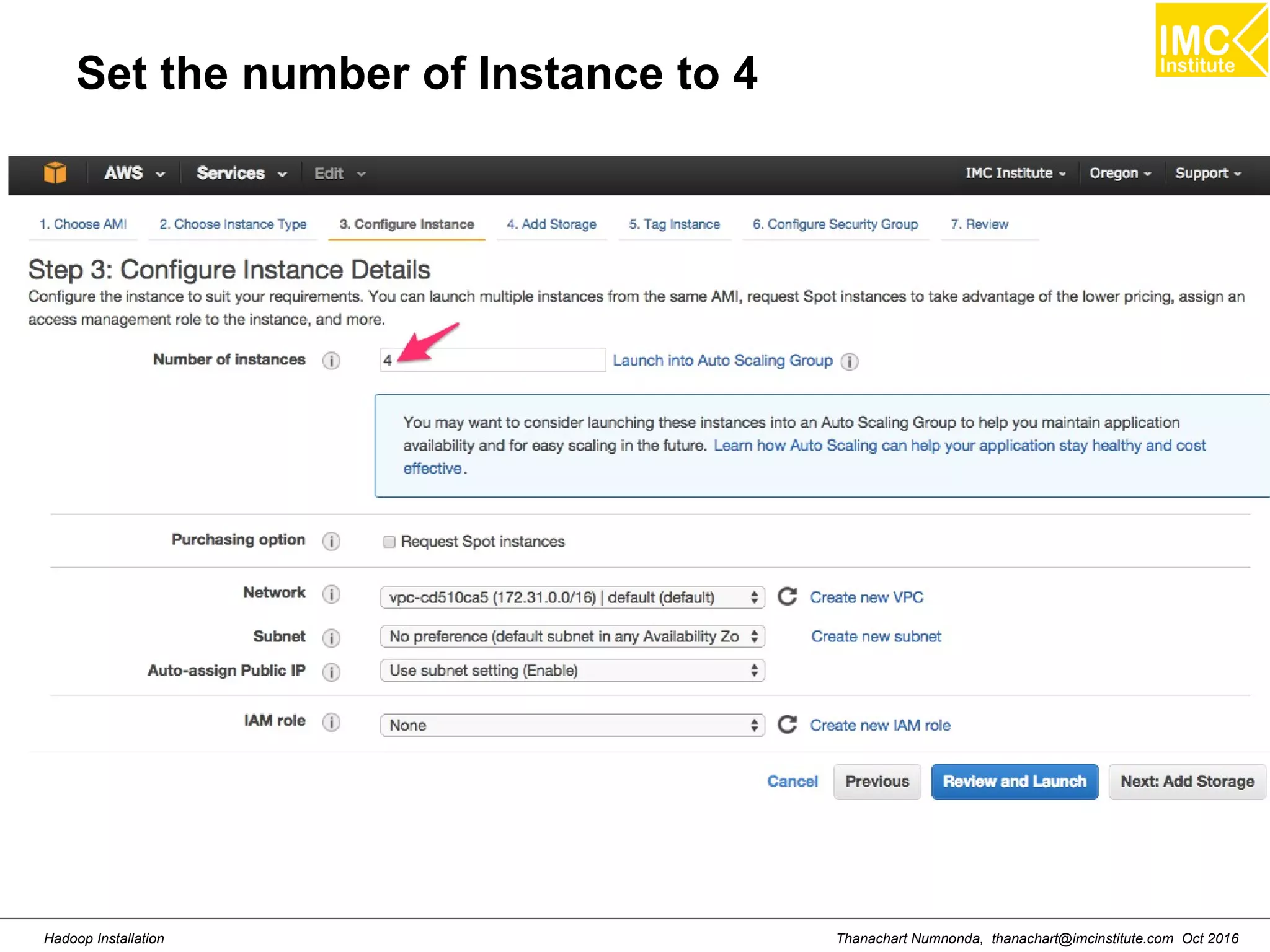Go to step 5. Tag Instance
Viewport: 1270px width, 952px height.
pyautogui.click(x=675, y=224)
